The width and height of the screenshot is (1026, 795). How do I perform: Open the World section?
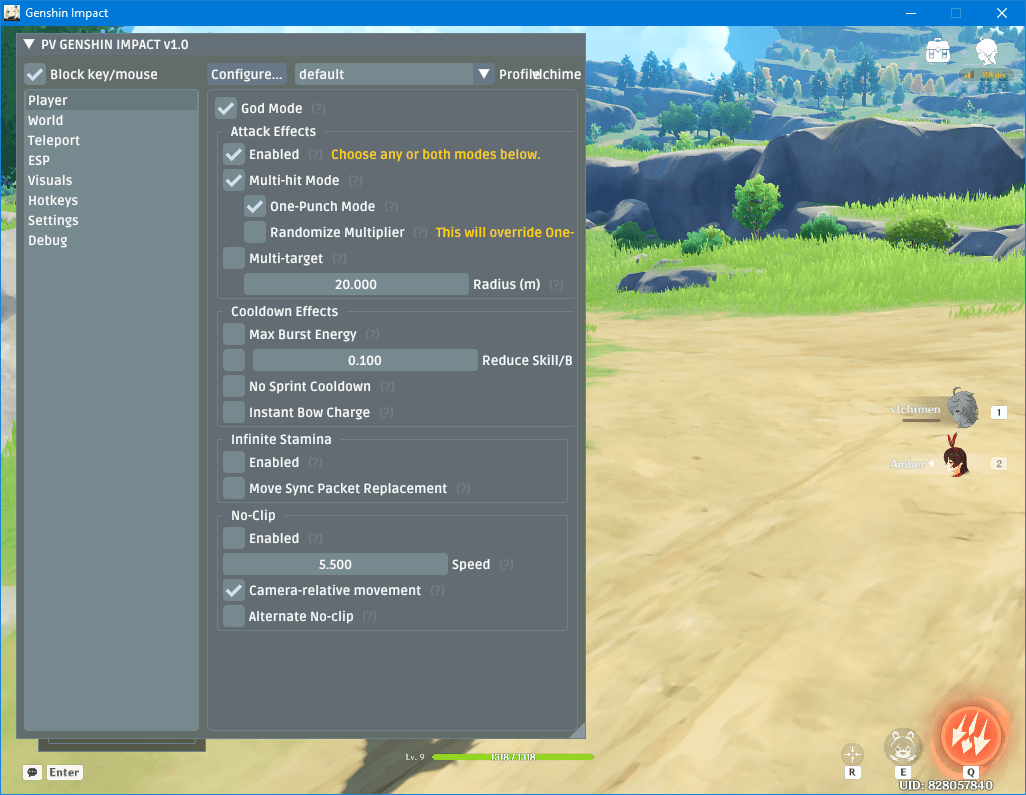(x=111, y=120)
